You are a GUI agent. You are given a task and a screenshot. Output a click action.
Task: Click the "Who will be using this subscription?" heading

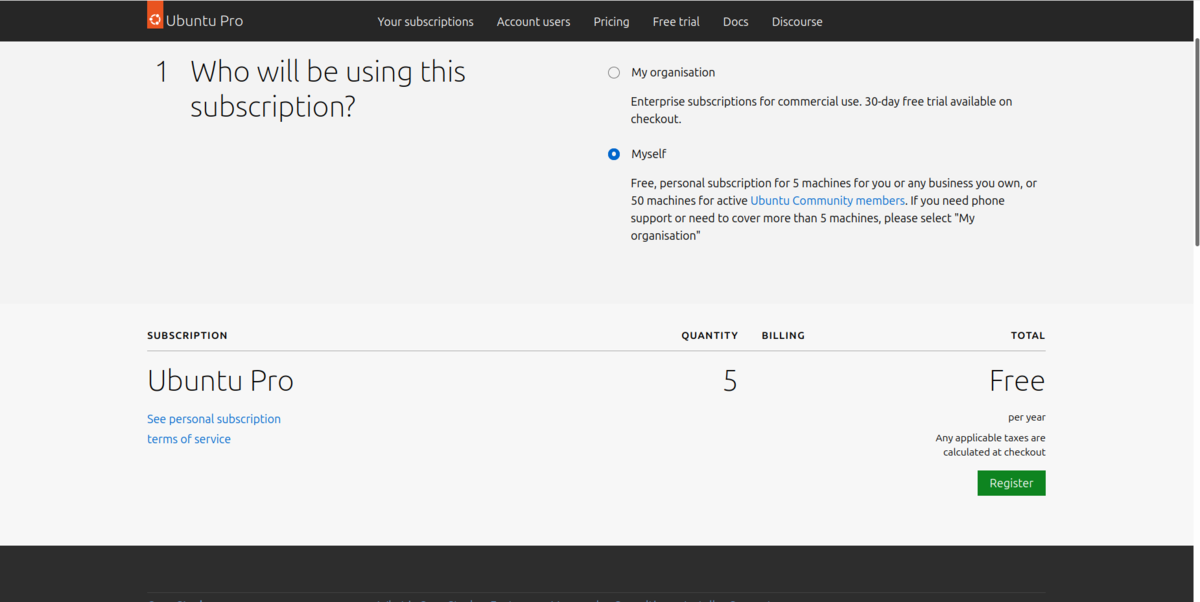click(x=328, y=89)
